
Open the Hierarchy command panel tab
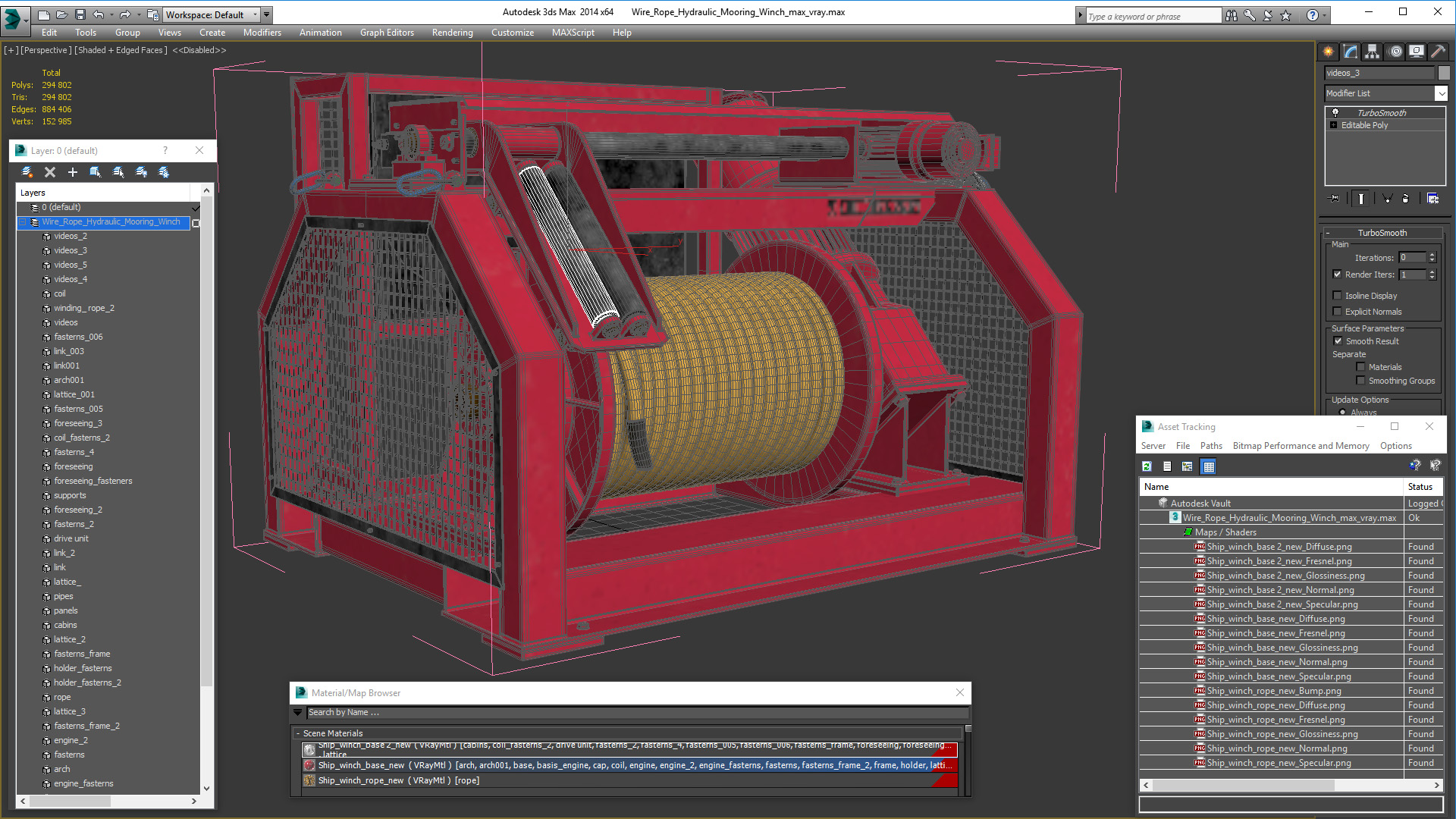pyautogui.click(x=1372, y=52)
